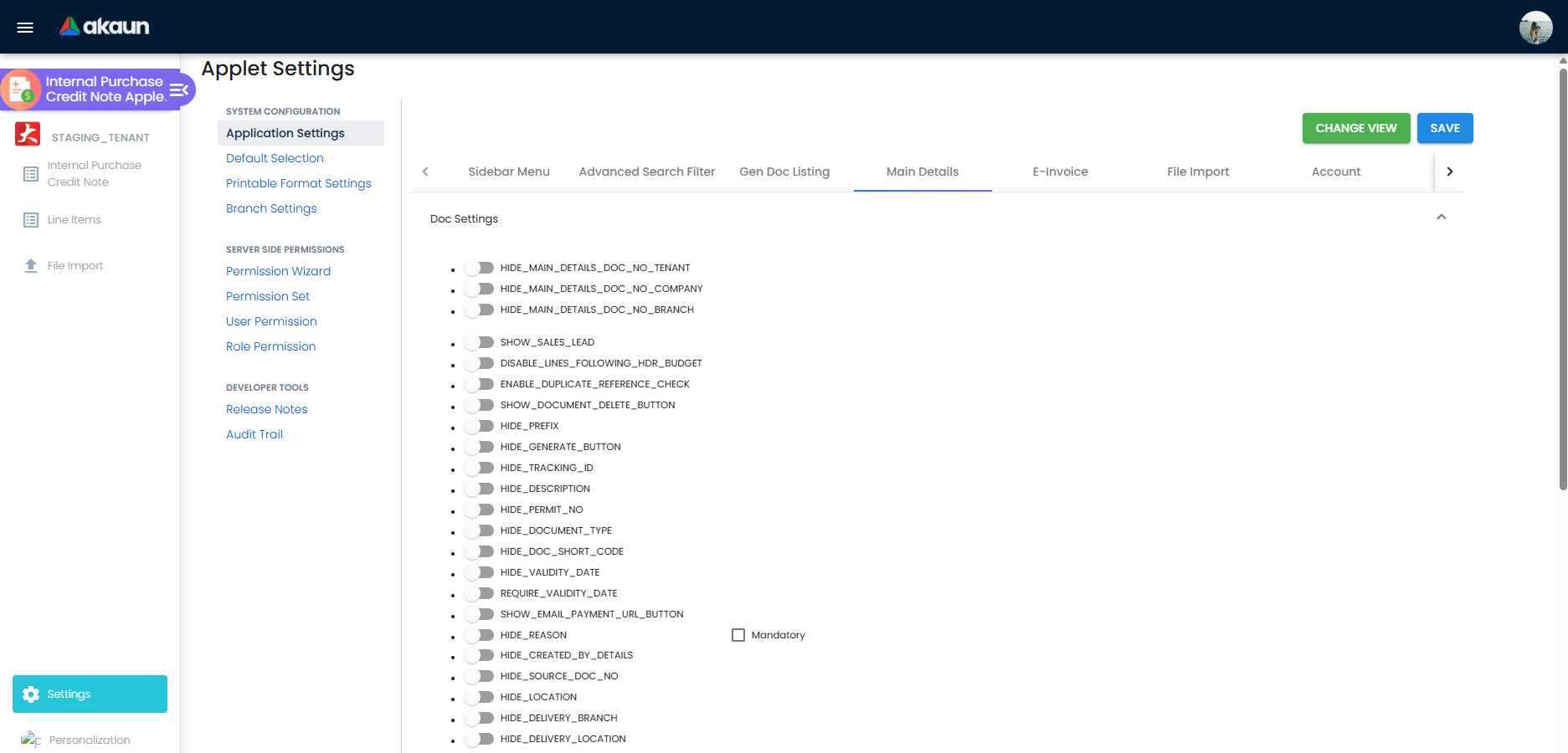Switch to Advanced Search Filter tab

coord(647,172)
